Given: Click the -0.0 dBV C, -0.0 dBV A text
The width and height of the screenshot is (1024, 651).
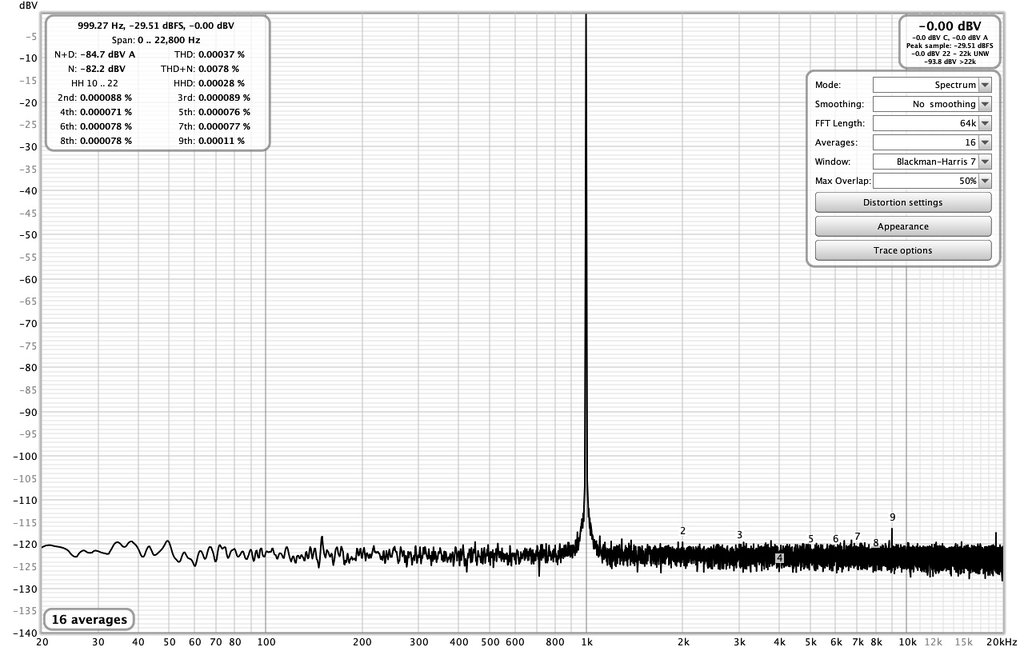Looking at the screenshot, I should click(x=950, y=38).
